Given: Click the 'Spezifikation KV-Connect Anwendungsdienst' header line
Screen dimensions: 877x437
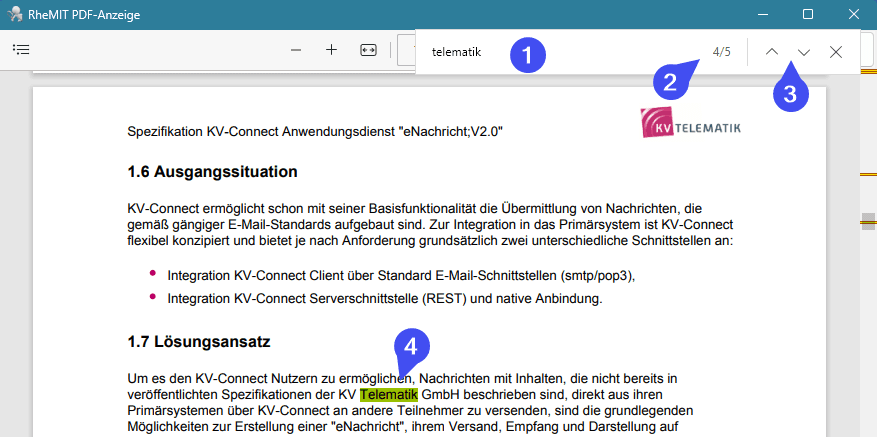Looking at the screenshot, I should [x=314, y=131].
